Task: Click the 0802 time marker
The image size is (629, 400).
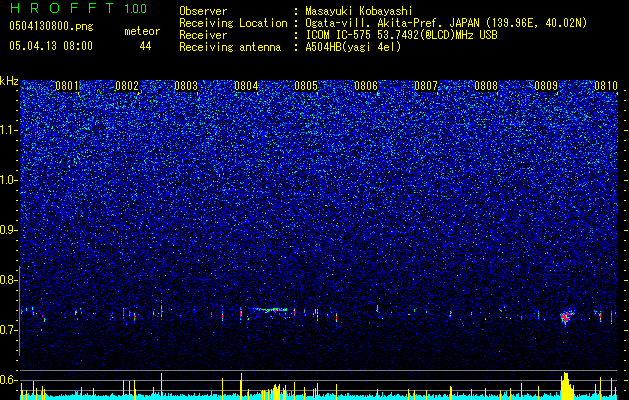Action: (127, 86)
